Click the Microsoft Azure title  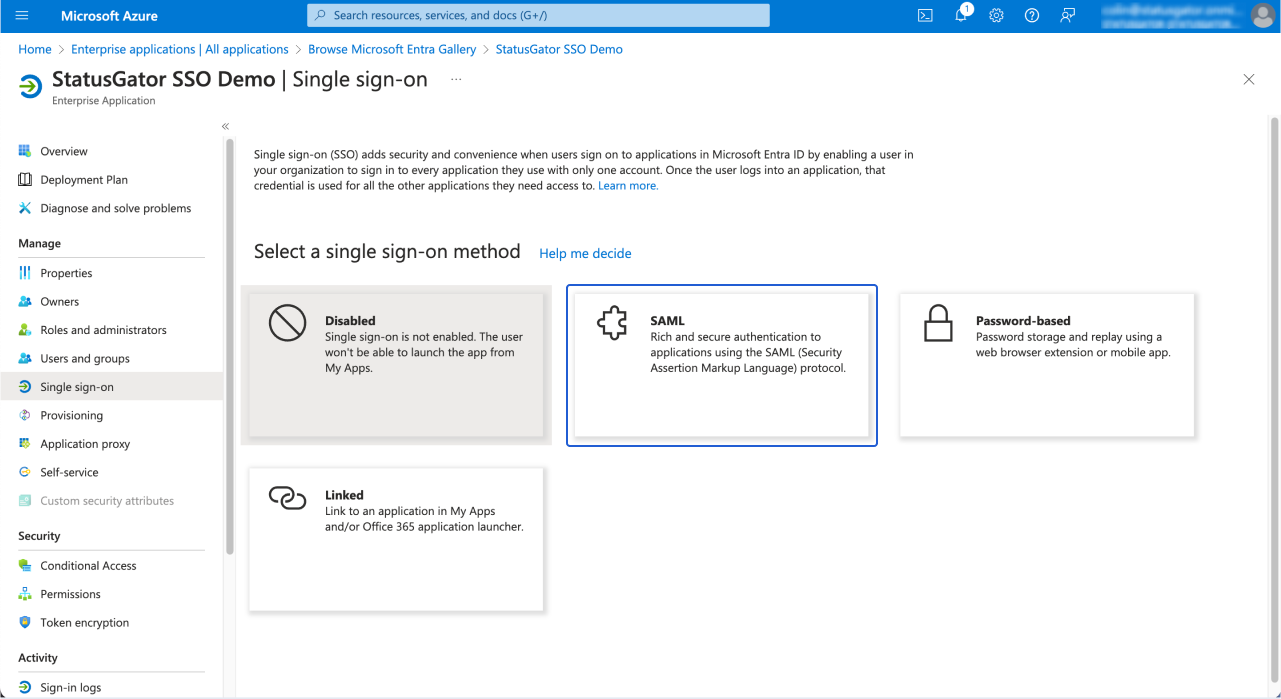[x=109, y=15]
